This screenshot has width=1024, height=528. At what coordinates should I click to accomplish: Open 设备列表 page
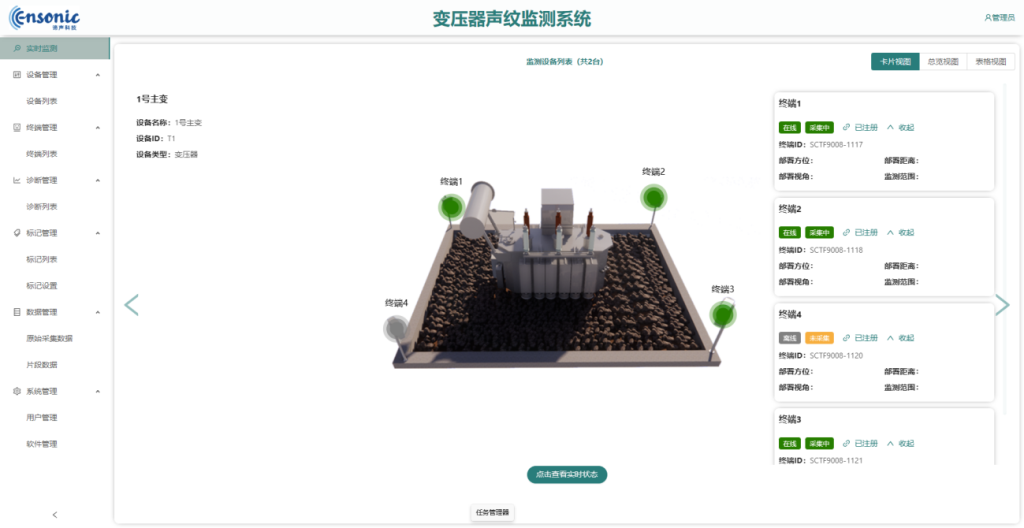click(42, 101)
